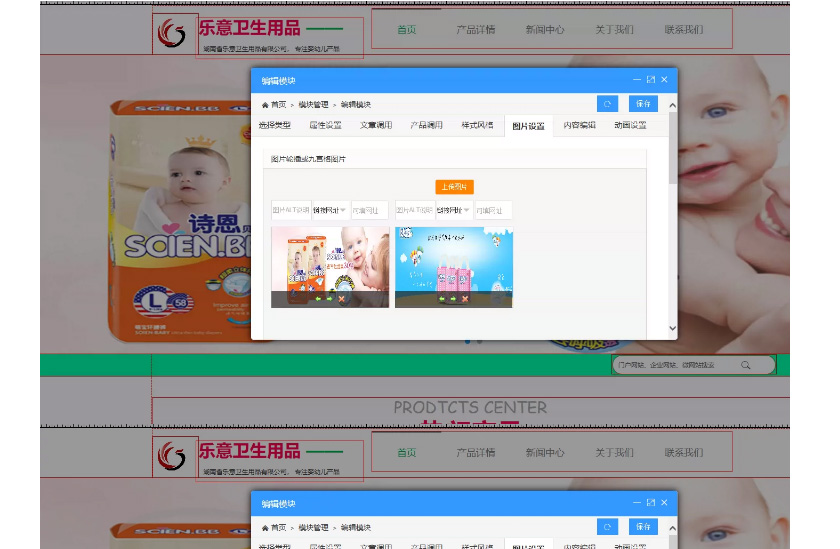Screen dimensions: 840x549
Task: Click the first 可填网址 URL input field
Action: 370,210
